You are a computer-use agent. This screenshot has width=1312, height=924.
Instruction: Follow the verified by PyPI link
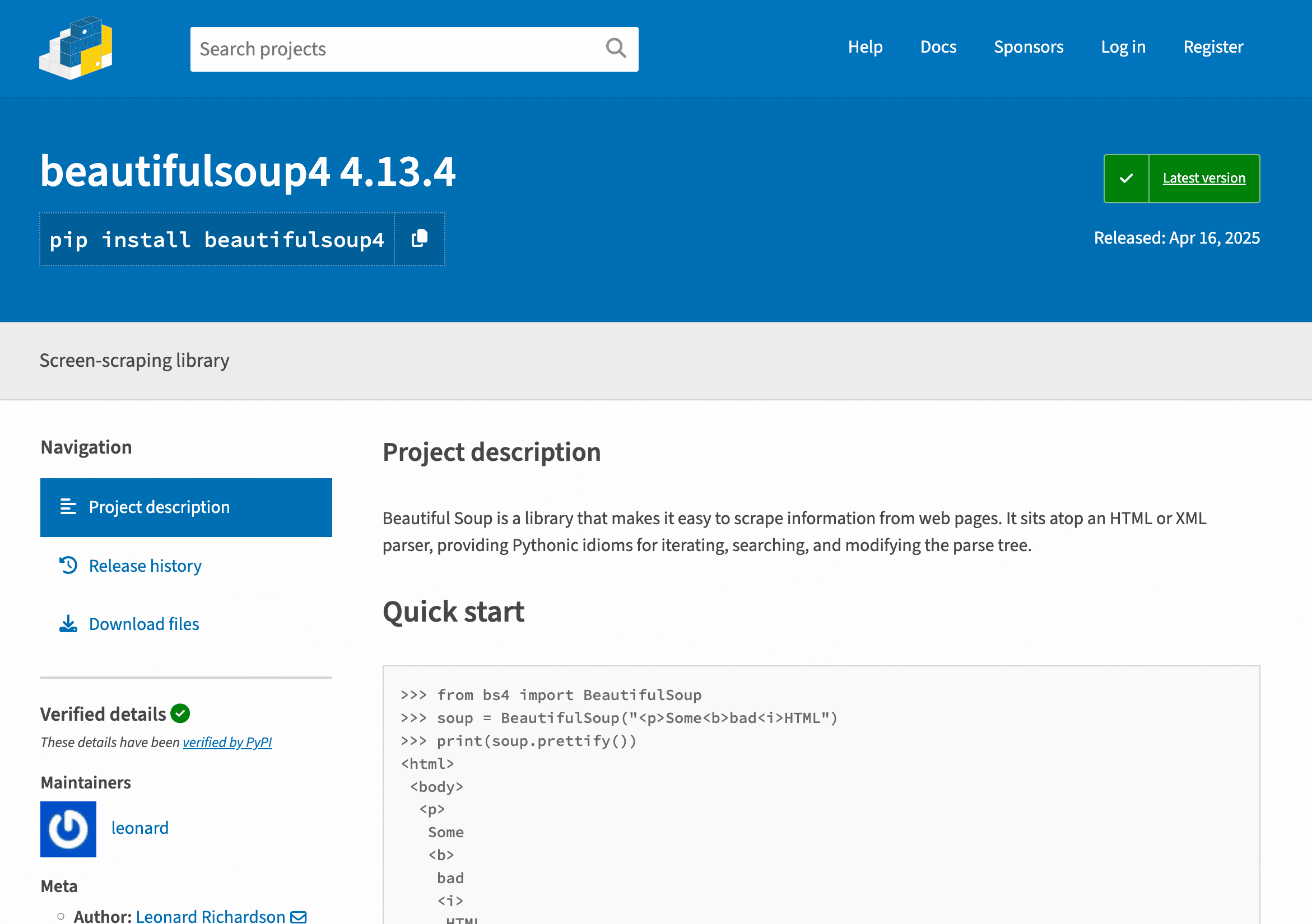[x=227, y=742]
